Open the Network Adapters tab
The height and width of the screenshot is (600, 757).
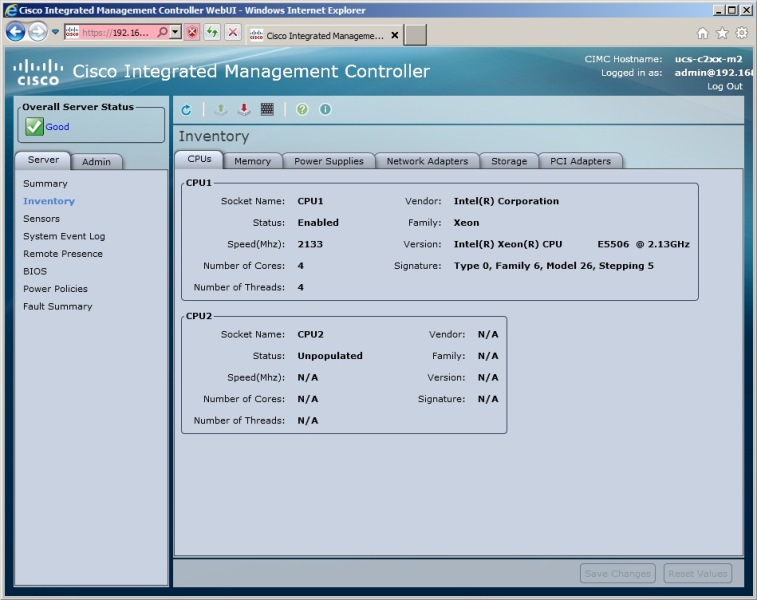(427, 161)
